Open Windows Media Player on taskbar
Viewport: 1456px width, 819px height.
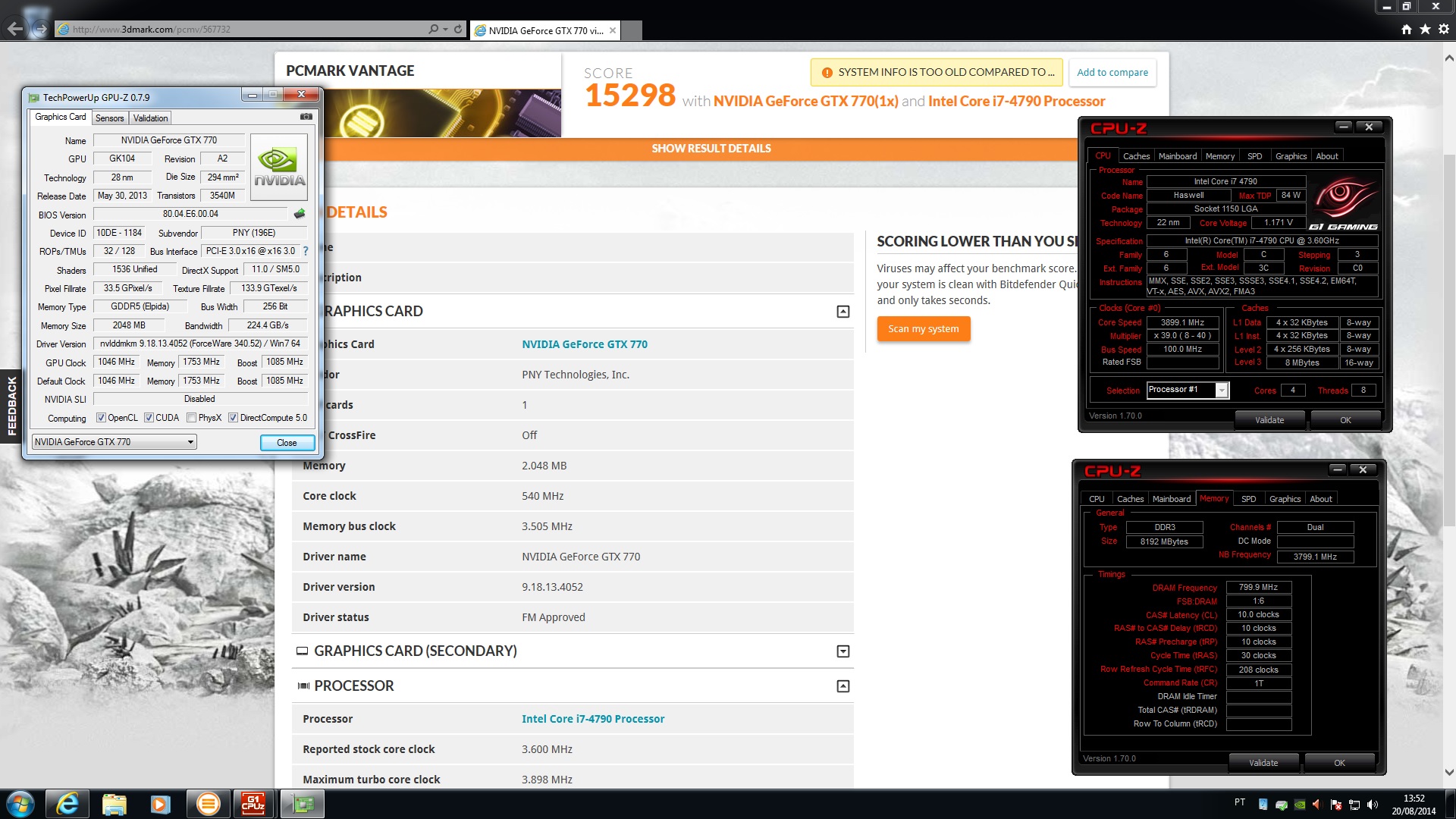[x=160, y=804]
